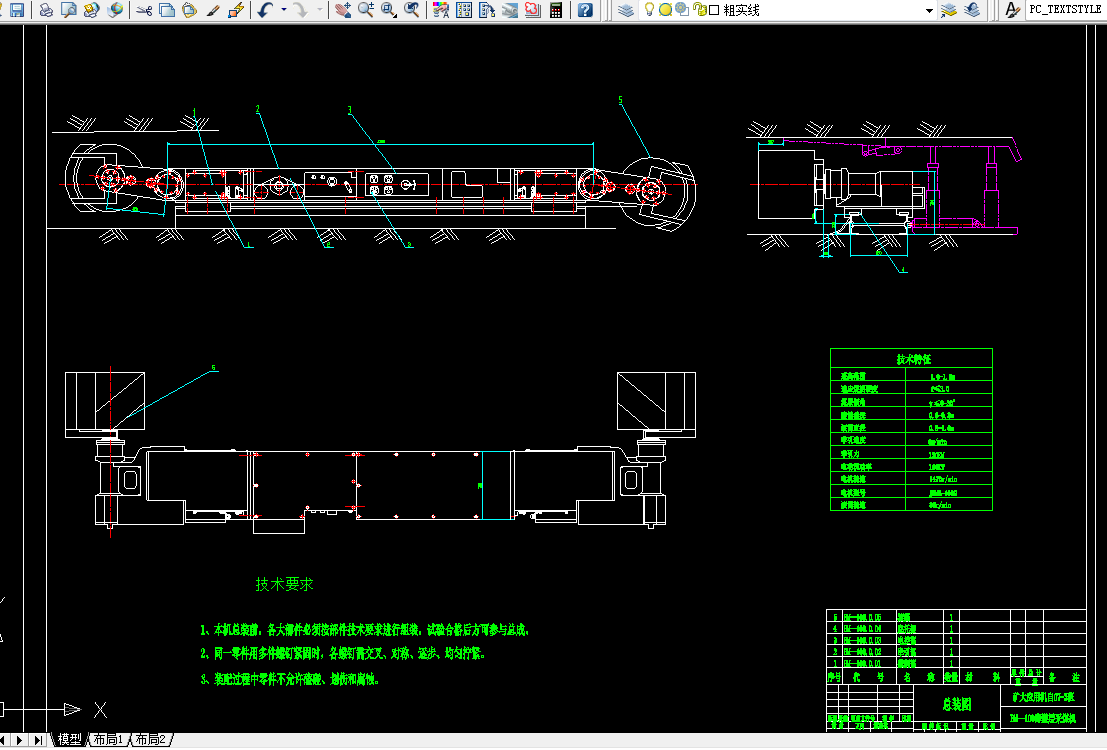The image size is (1107, 750).
Task: Switch to the 布局1 layout tab
Action: point(108,739)
